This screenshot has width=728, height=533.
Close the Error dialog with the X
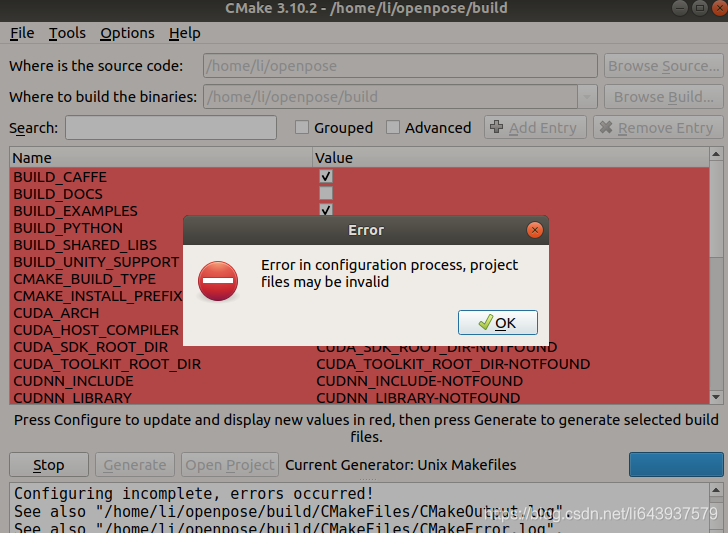(x=535, y=230)
